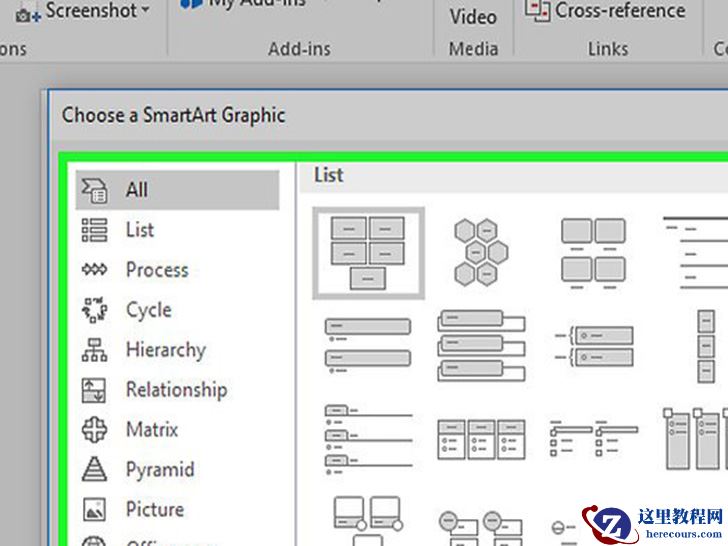
Task: Click the Process arrows icon
Action: (x=95, y=270)
